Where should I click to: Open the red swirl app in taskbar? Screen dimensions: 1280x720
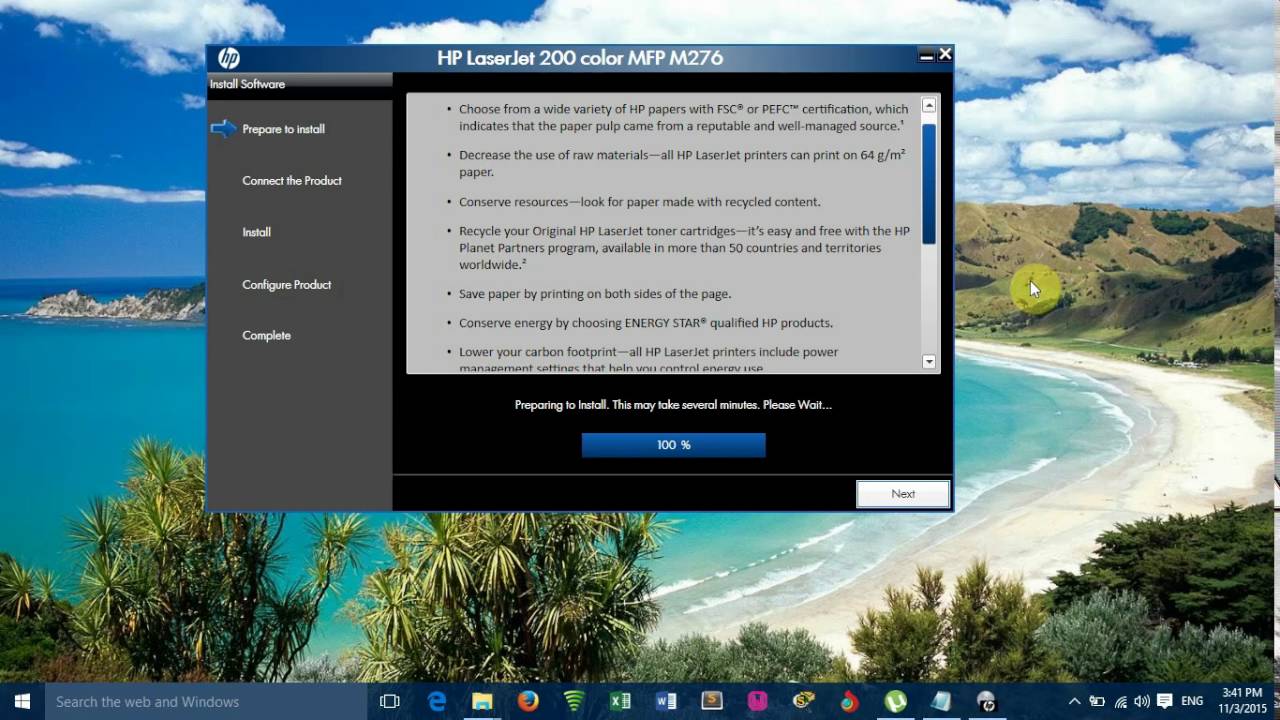pos(849,702)
